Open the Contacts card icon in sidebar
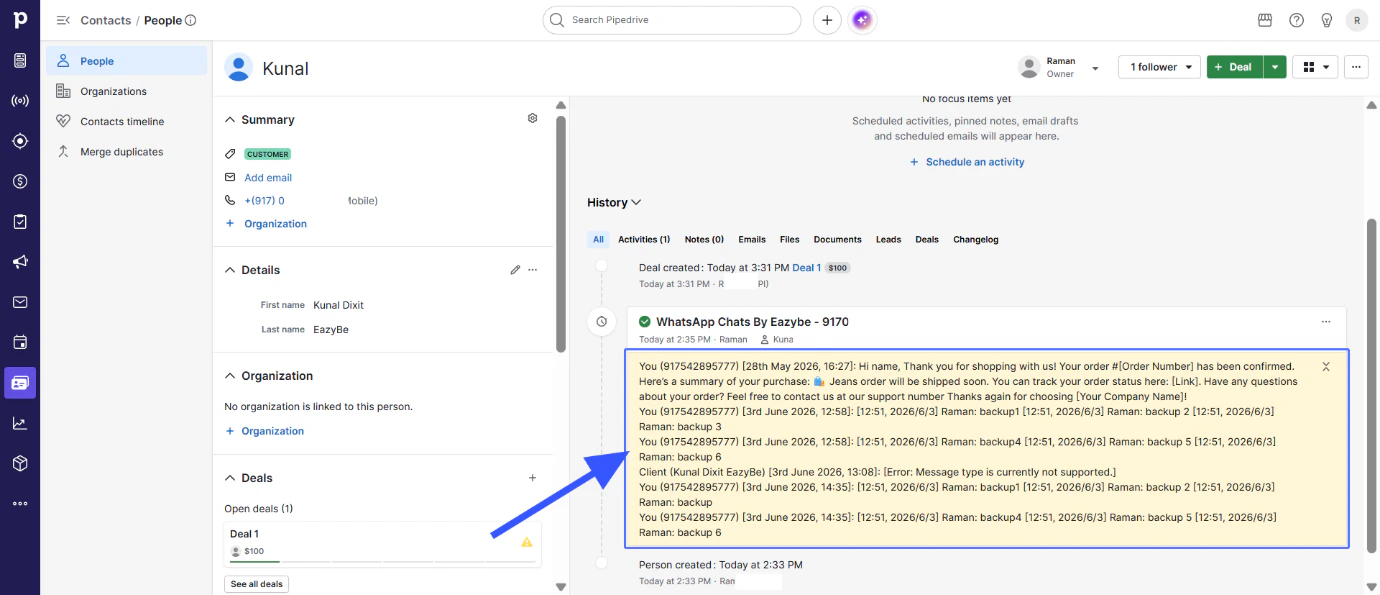Viewport: 1380px width, 595px height. (x=20, y=383)
